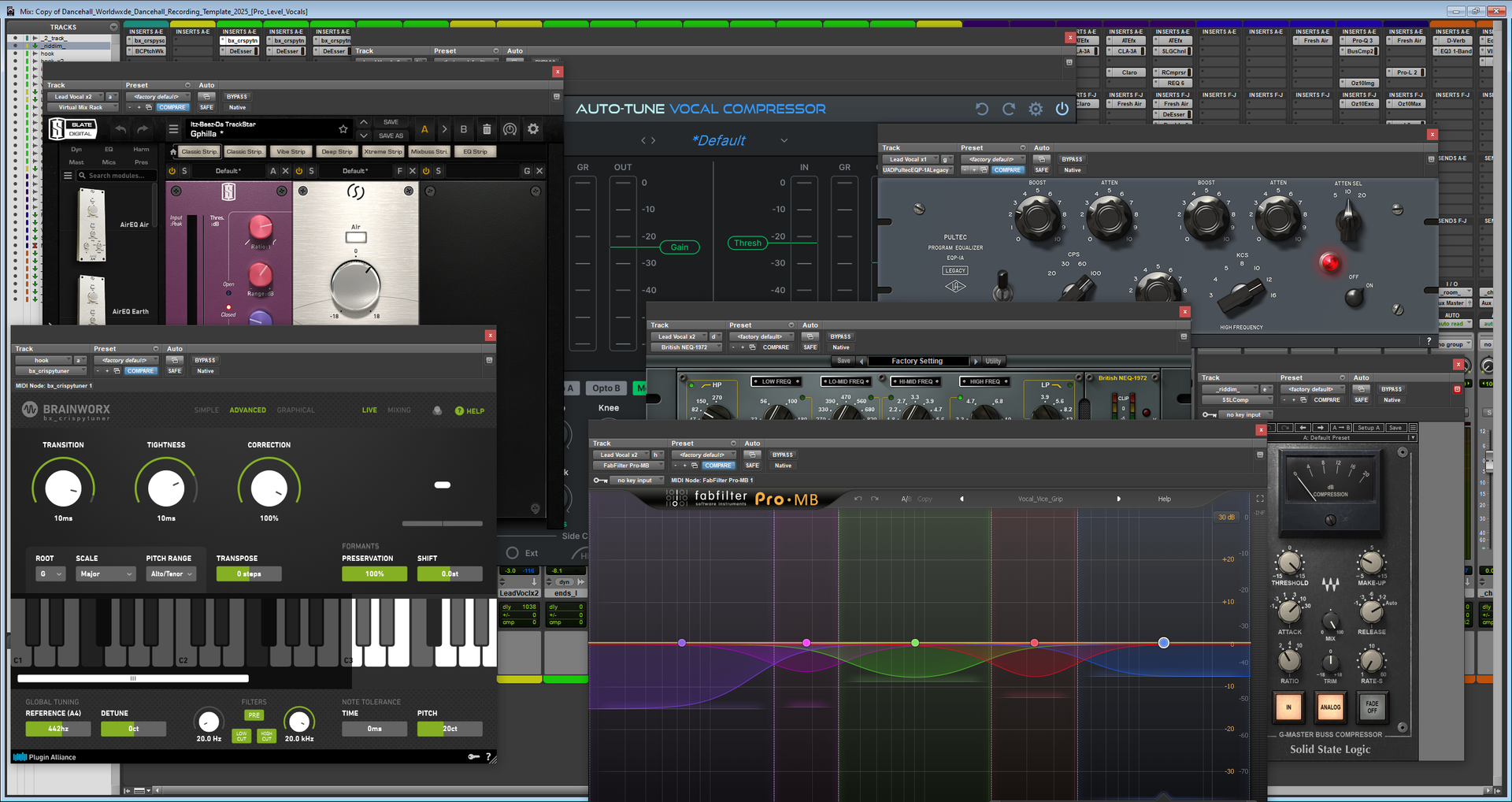Click the Slate Digital undo arrow
The height and width of the screenshot is (802, 1512).
[120, 129]
